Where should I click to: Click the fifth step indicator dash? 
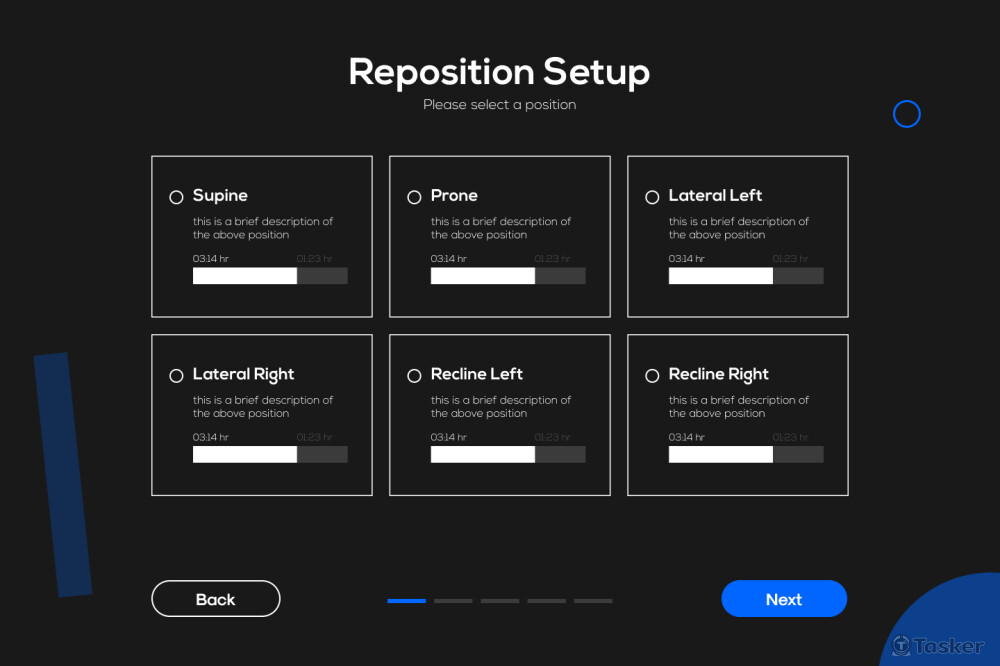593,601
